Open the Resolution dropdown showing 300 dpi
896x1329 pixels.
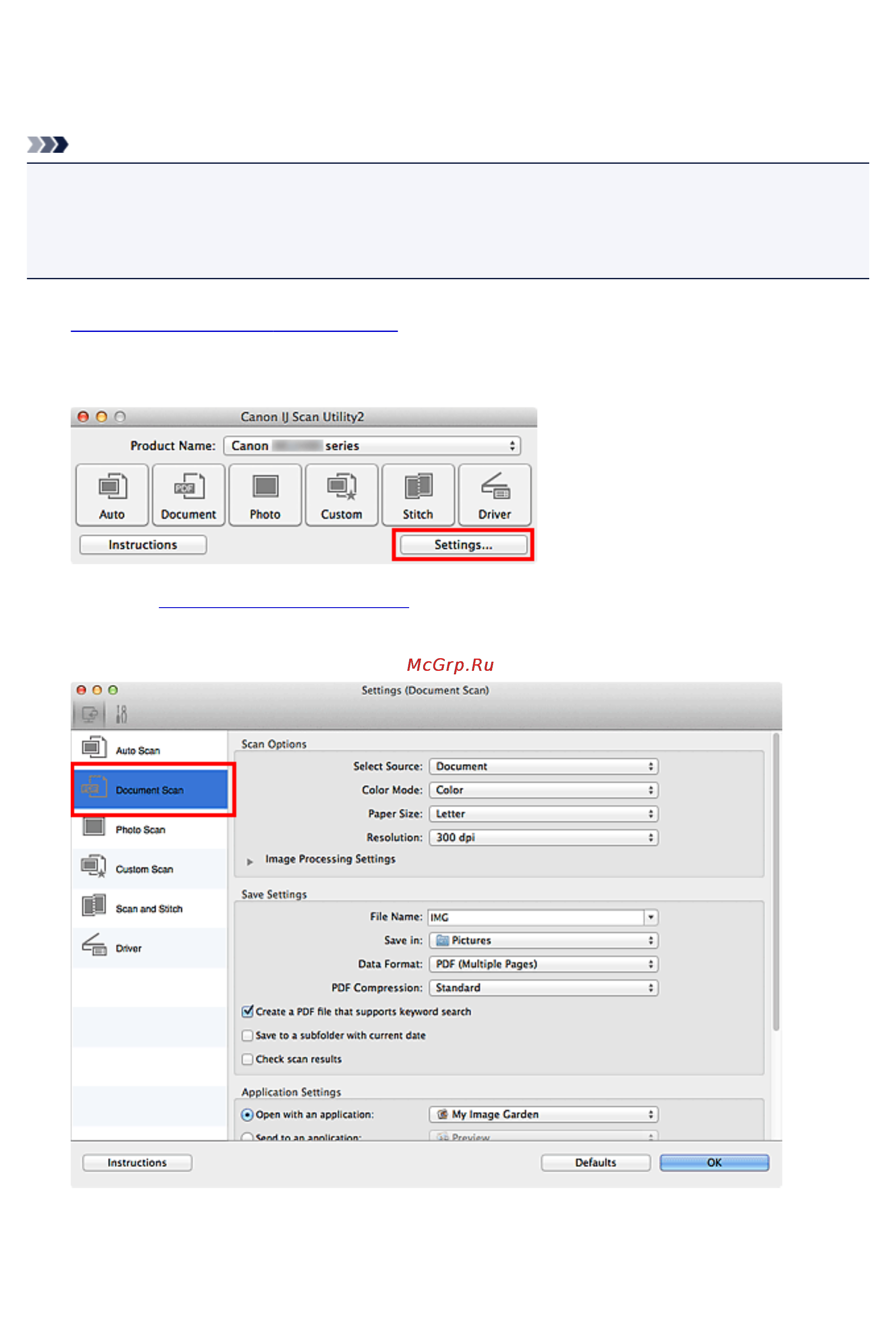543,837
